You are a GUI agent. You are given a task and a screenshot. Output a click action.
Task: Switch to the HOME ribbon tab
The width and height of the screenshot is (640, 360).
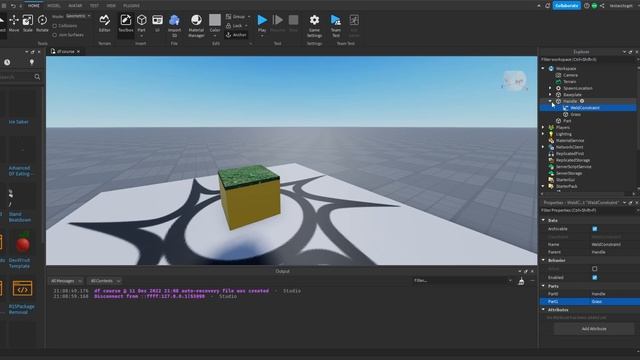pos(34,6)
